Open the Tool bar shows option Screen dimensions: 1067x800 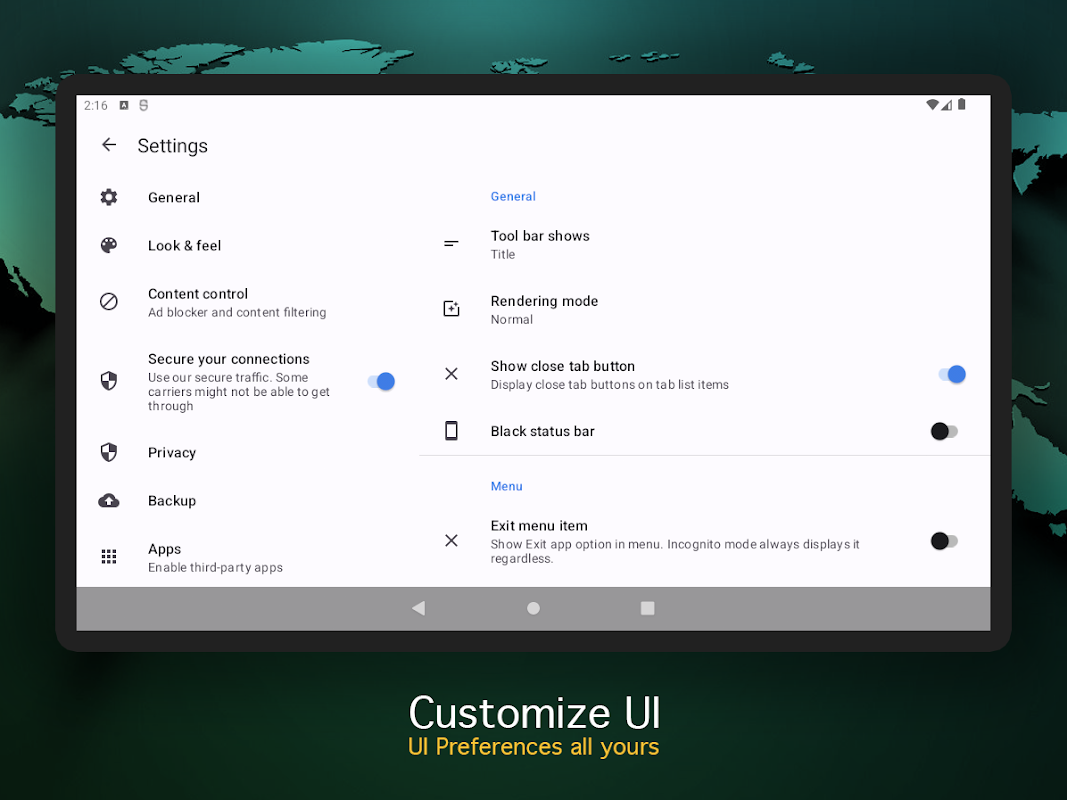(x=704, y=244)
